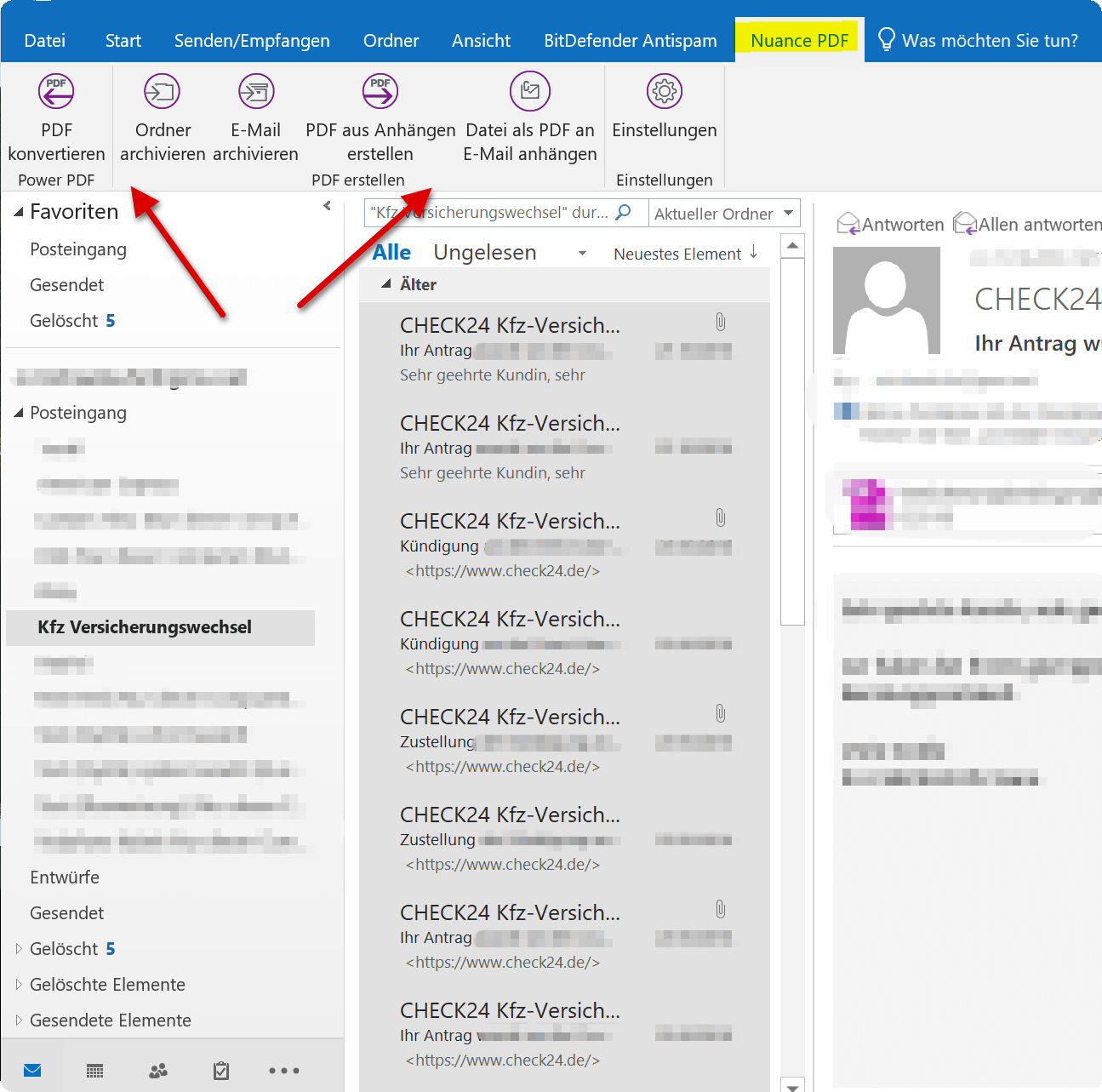The image size is (1102, 1092).
Task: Open last CHECK24 Ihr Antrag email at bottom
Action: 565,1035
